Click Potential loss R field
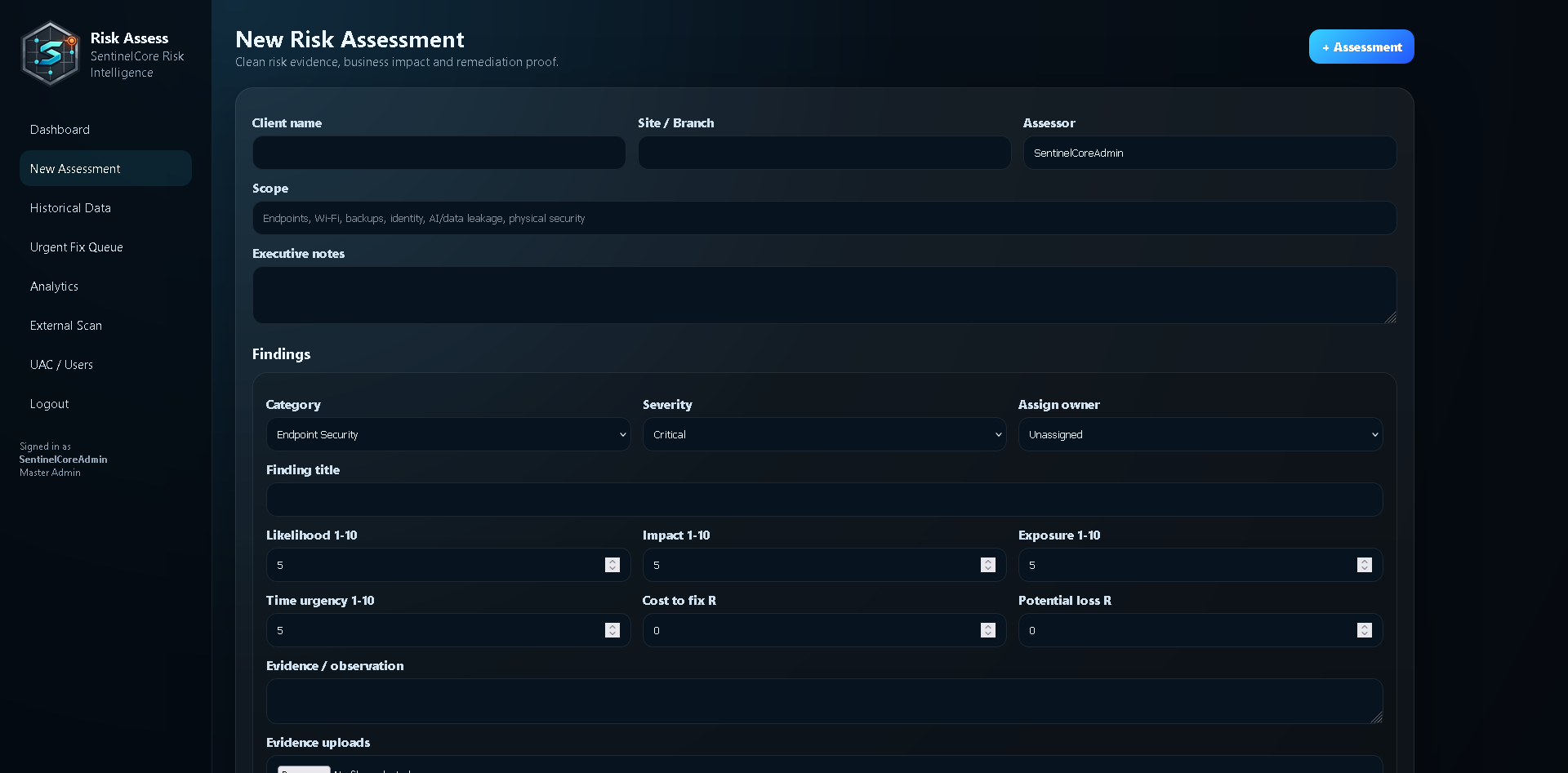Screen dimensions: 1568x773 coord(1200,630)
